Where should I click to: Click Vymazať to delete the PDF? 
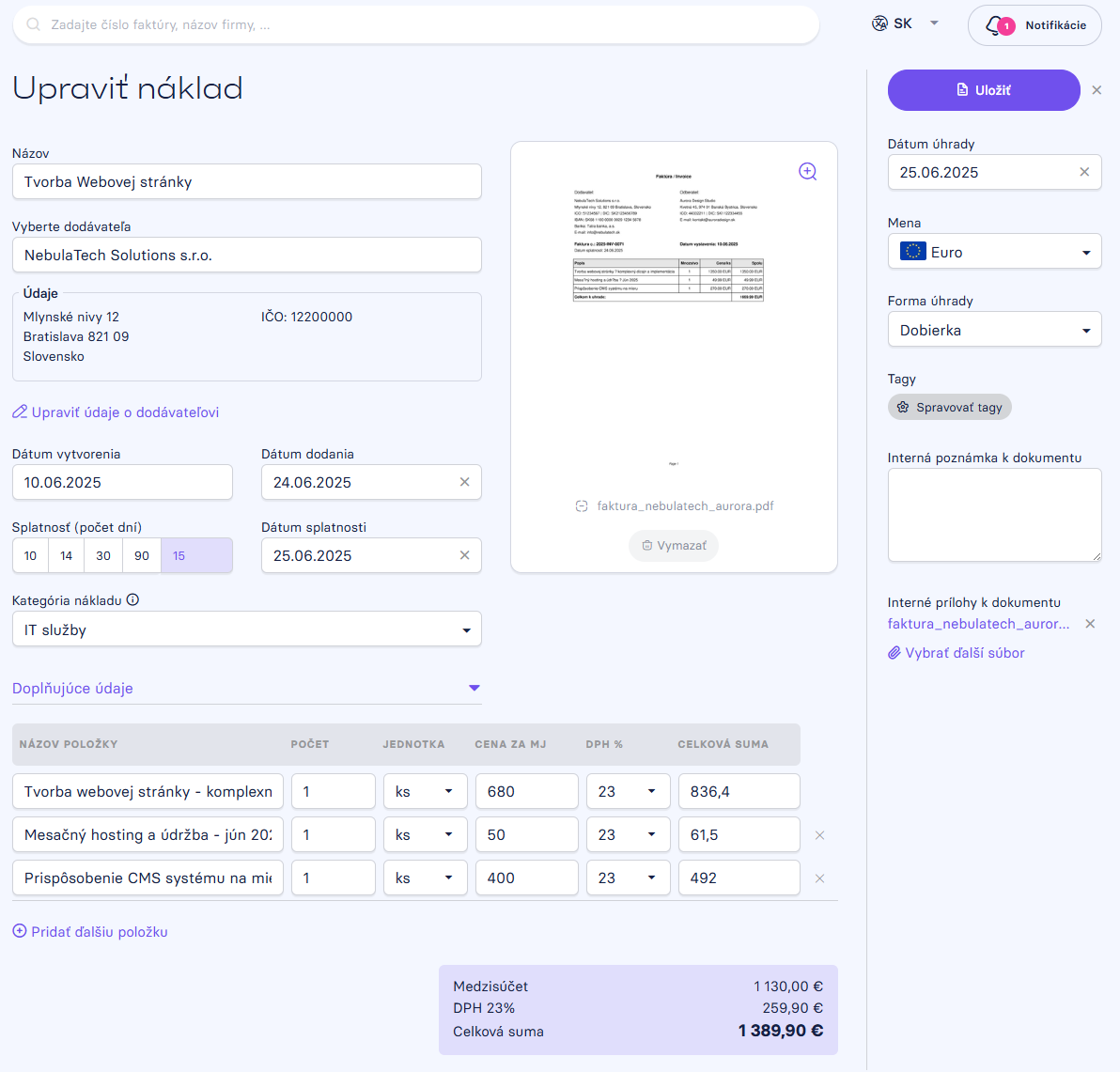674,546
